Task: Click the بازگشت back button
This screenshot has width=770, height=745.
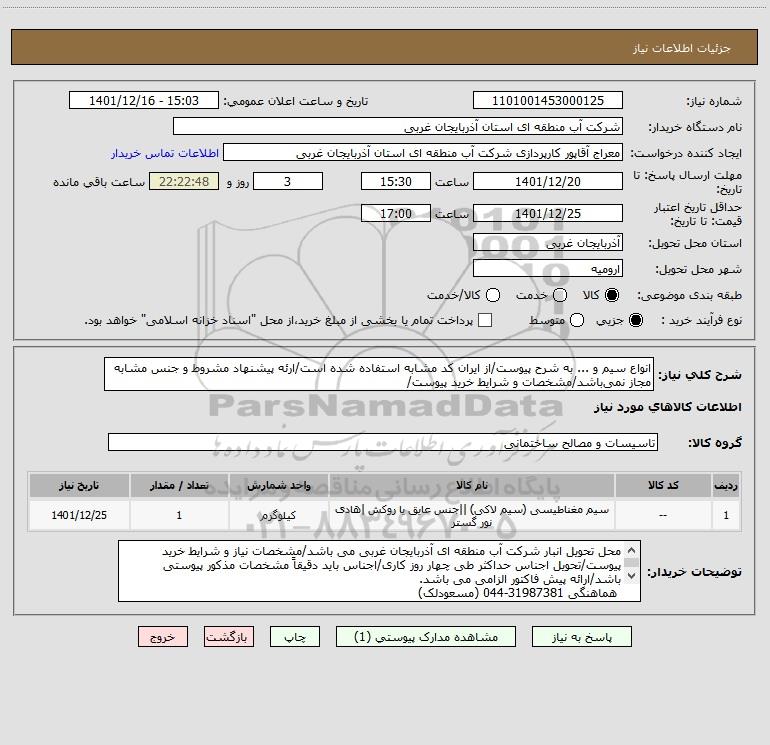Action: [x=229, y=637]
